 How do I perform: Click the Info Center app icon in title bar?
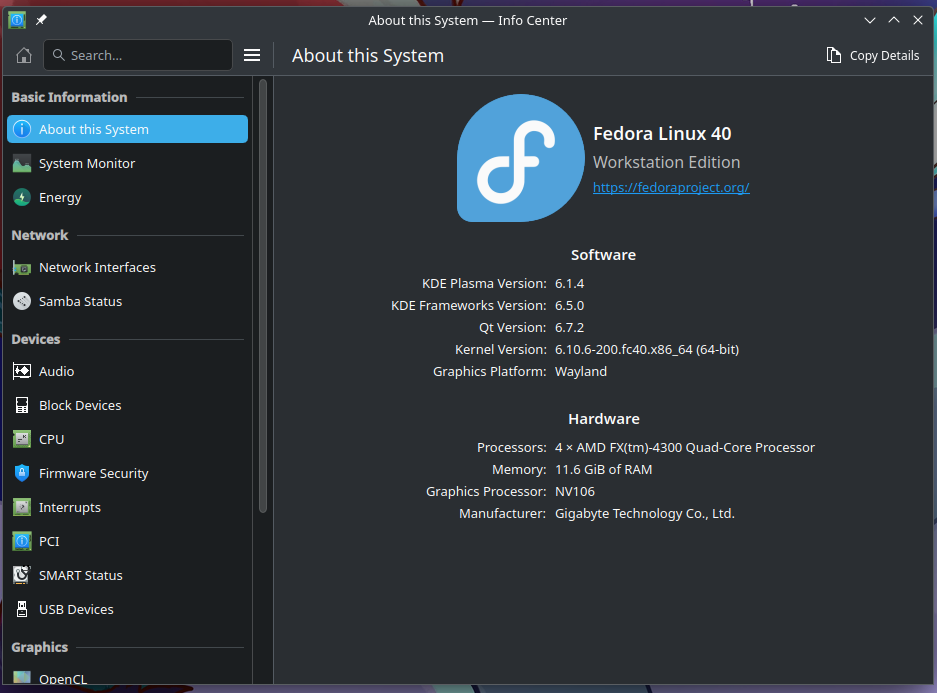coord(17,20)
